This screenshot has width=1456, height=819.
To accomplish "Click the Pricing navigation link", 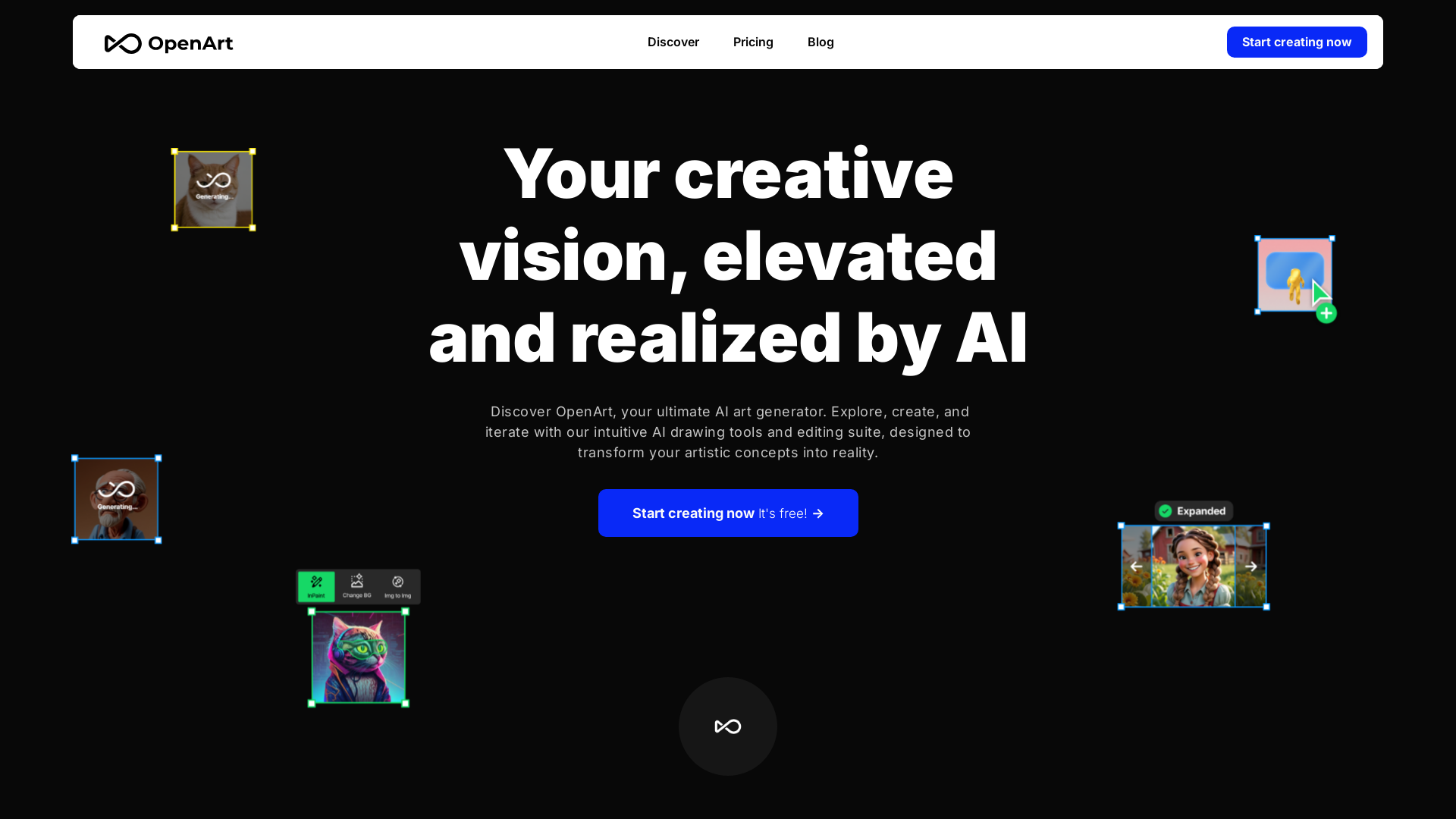I will point(753,42).
